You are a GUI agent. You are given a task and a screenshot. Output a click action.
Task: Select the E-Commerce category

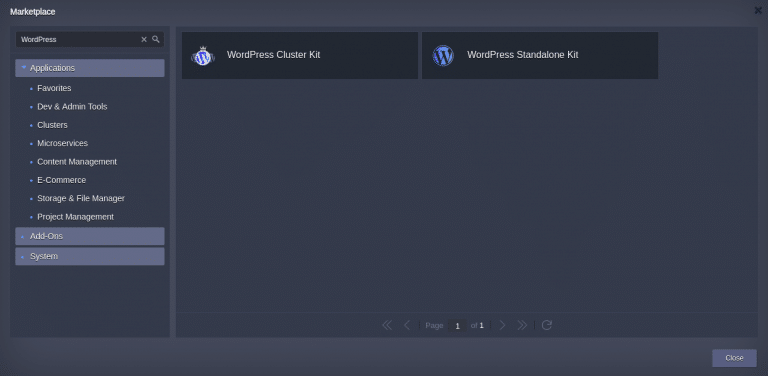click(x=61, y=180)
